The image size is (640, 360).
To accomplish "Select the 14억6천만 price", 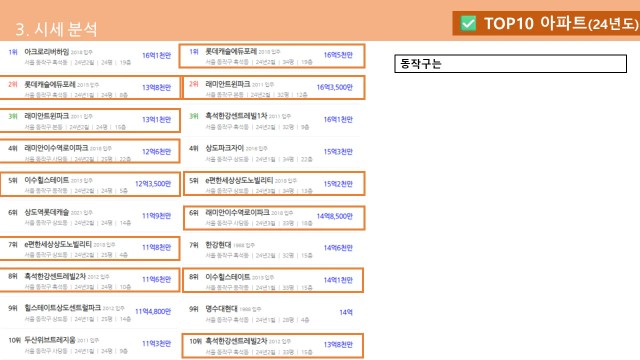I will (x=338, y=248).
